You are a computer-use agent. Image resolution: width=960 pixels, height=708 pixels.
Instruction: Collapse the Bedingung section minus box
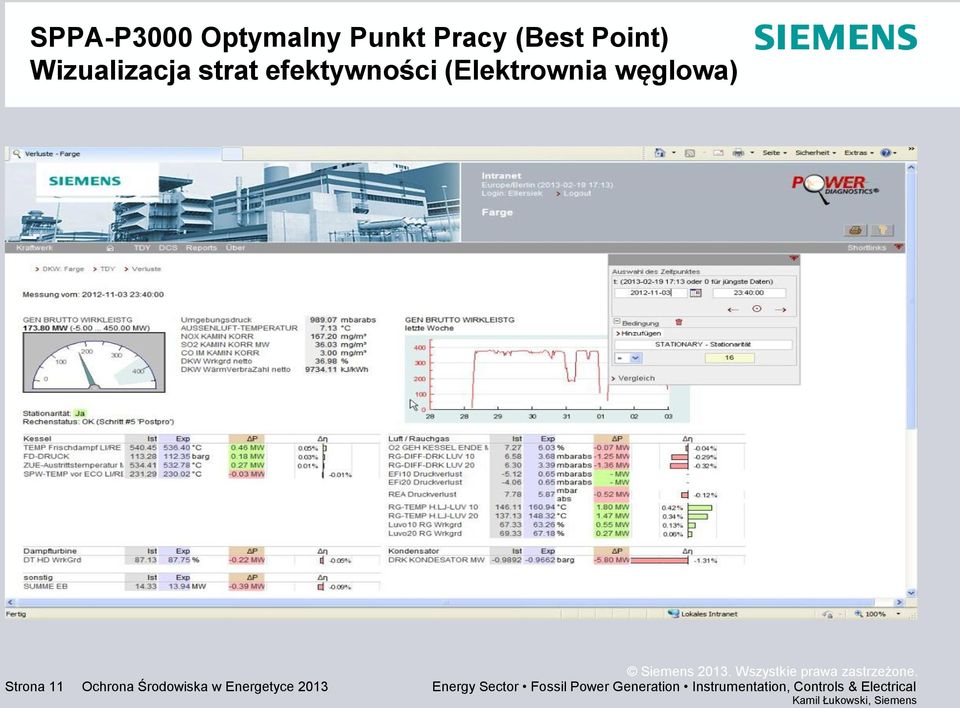[x=617, y=322]
